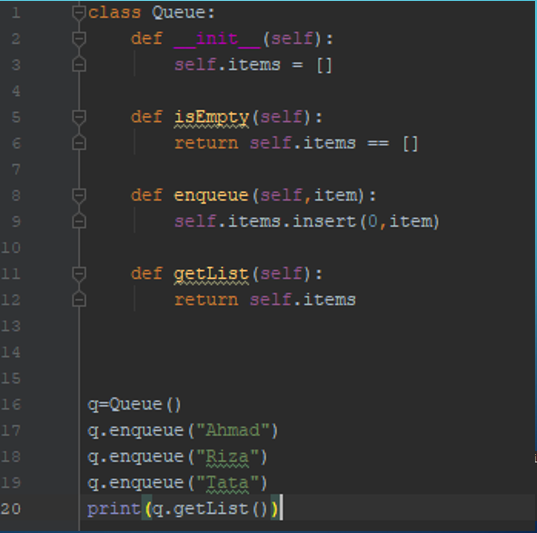
Task: Click line number 13 in gutter
Action: click(11, 326)
